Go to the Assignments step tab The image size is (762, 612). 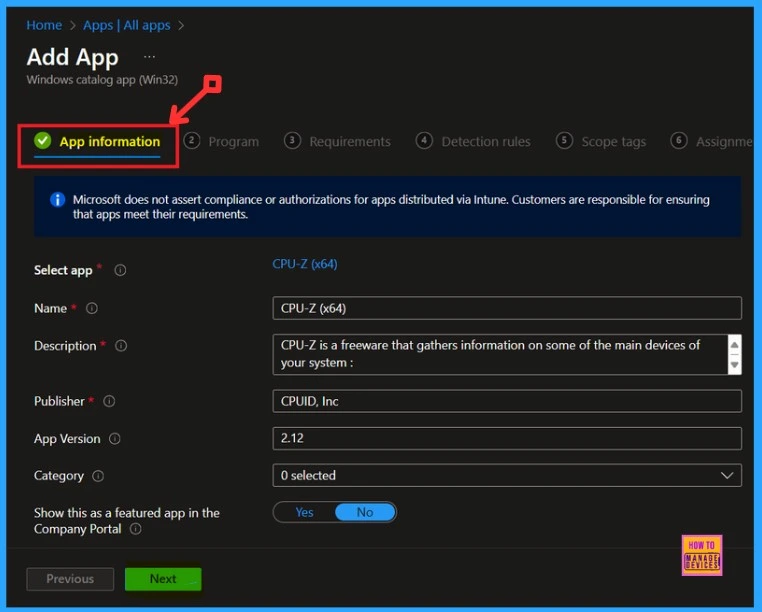711,141
